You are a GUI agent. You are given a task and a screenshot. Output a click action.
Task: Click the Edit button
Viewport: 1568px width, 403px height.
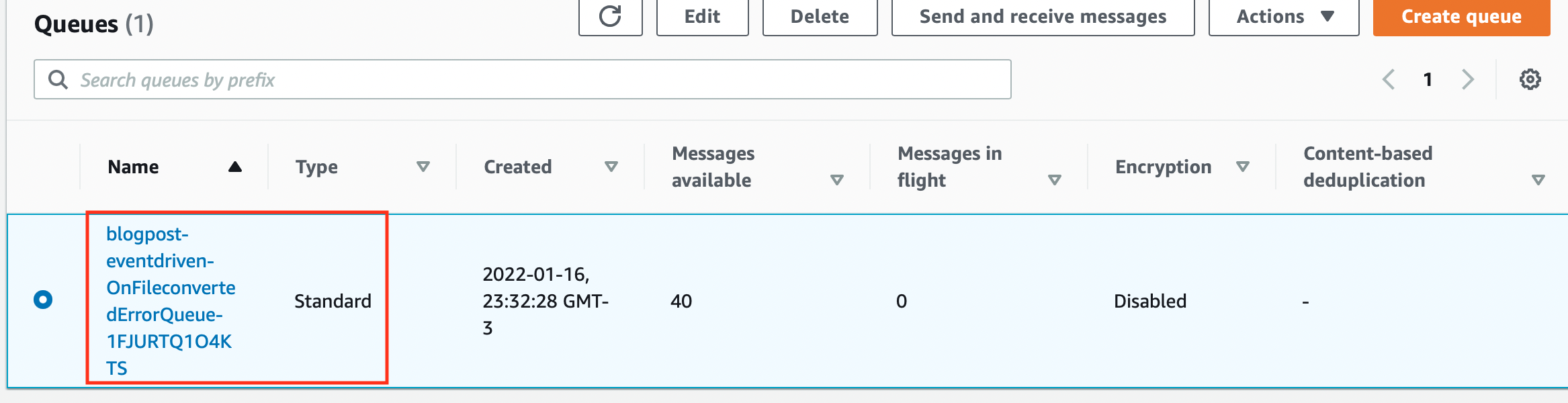coord(702,17)
